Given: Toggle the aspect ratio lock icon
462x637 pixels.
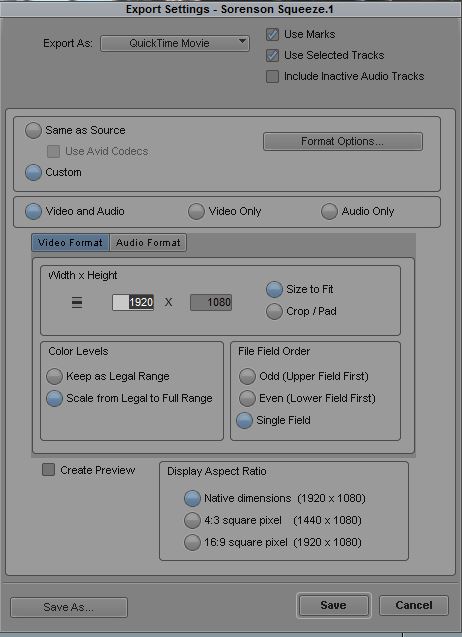Looking at the screenshot, I should pos(77,303).
